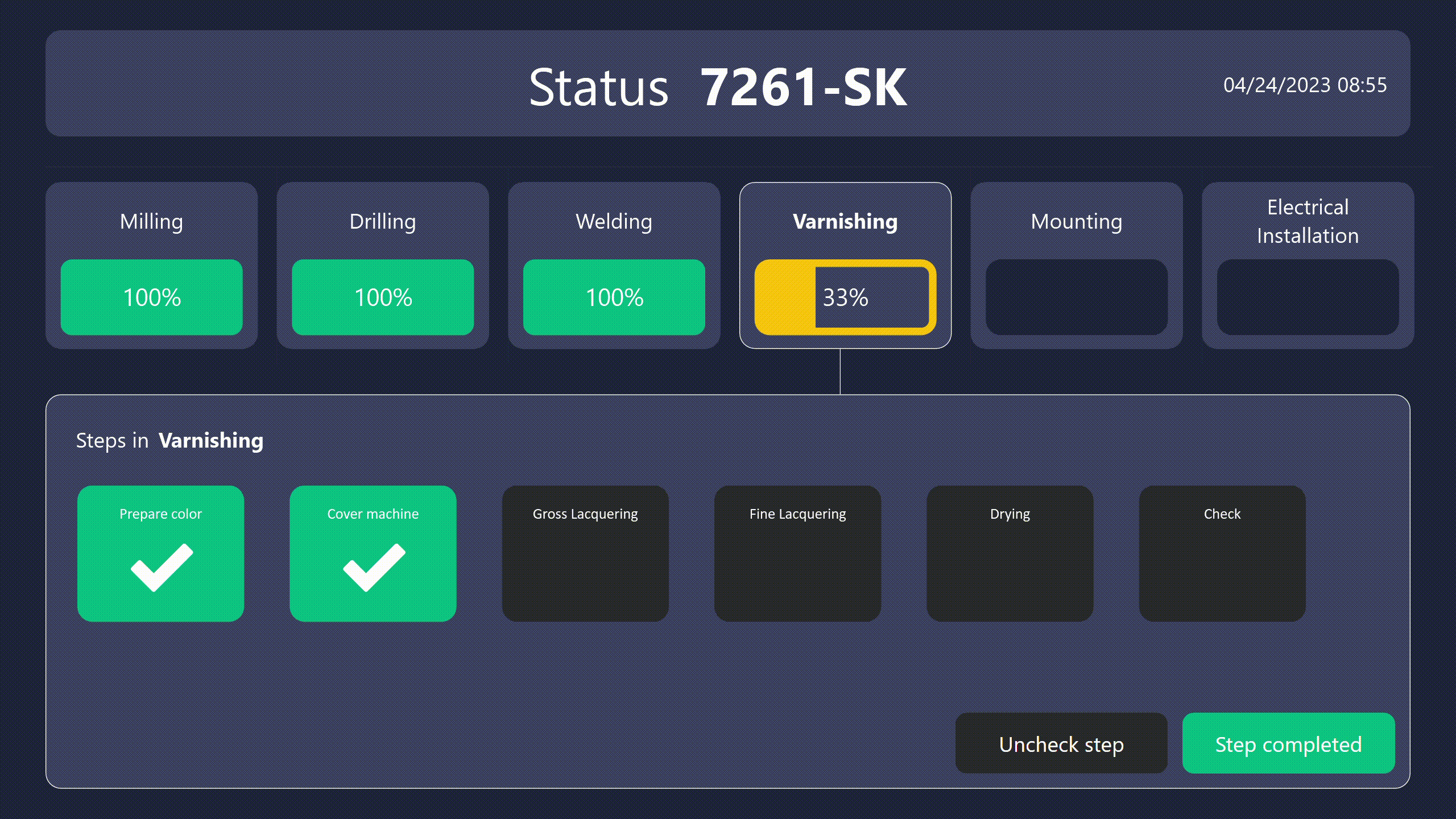Click the date and time 04/24/2023 08:55
This screenshot has height=819, width=1456.
tap(1305, 85)
